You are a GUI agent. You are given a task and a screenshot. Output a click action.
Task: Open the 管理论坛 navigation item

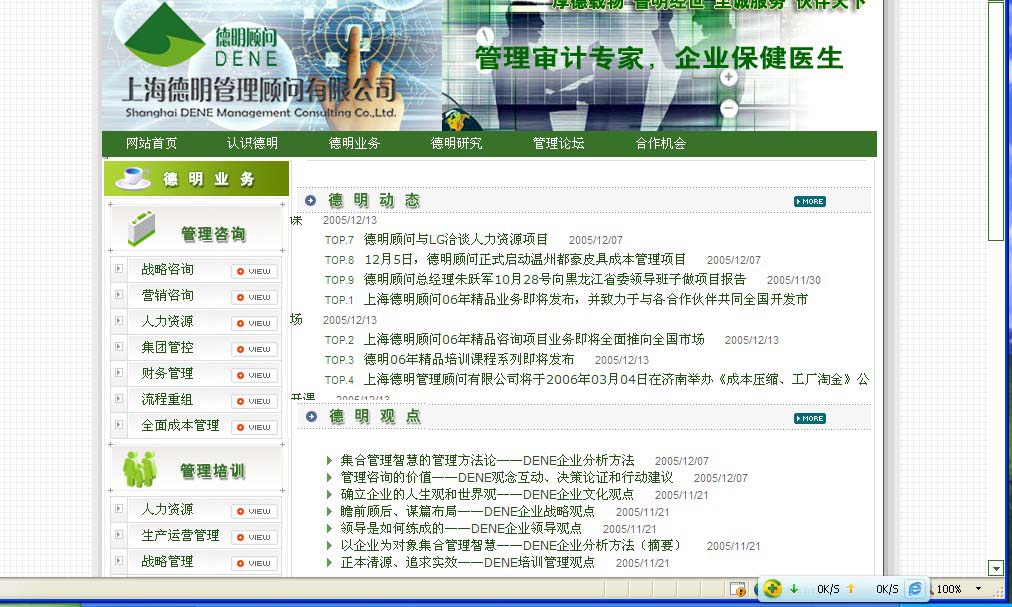coord(558,143)
